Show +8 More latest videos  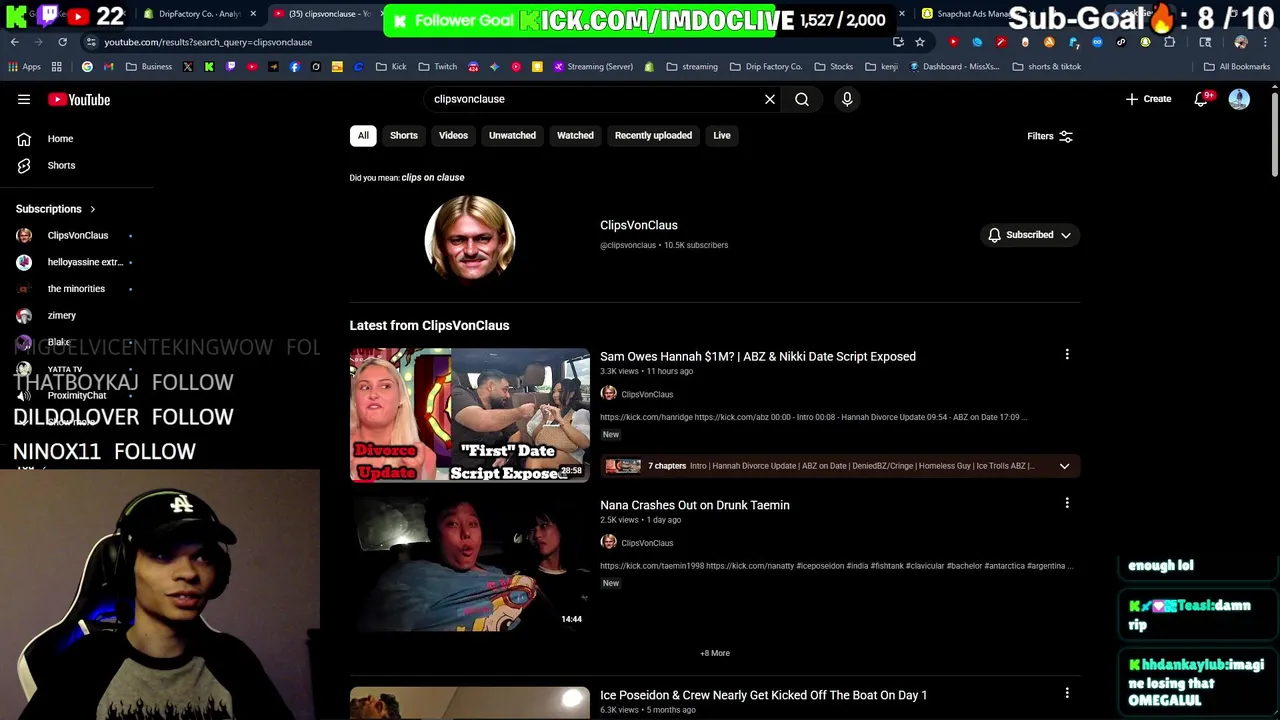click(715, 653)
